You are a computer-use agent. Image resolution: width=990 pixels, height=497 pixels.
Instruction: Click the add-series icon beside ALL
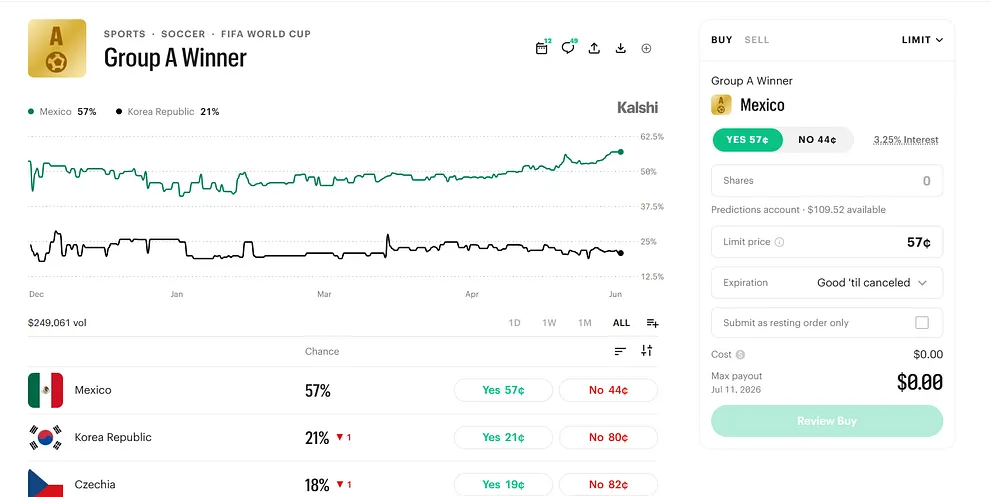click(652, 323)
